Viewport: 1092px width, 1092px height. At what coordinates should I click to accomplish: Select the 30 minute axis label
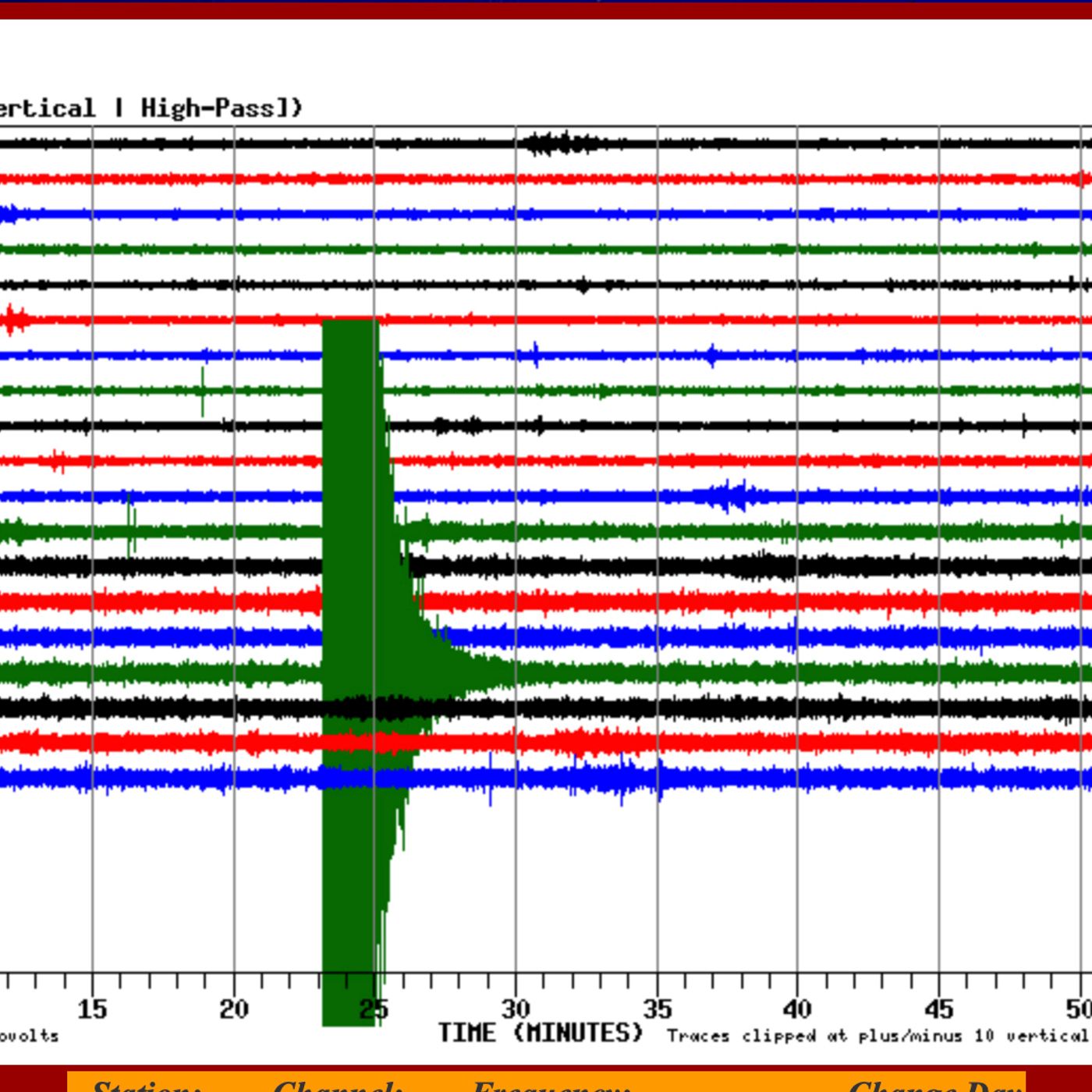(x=515, y=1009)
